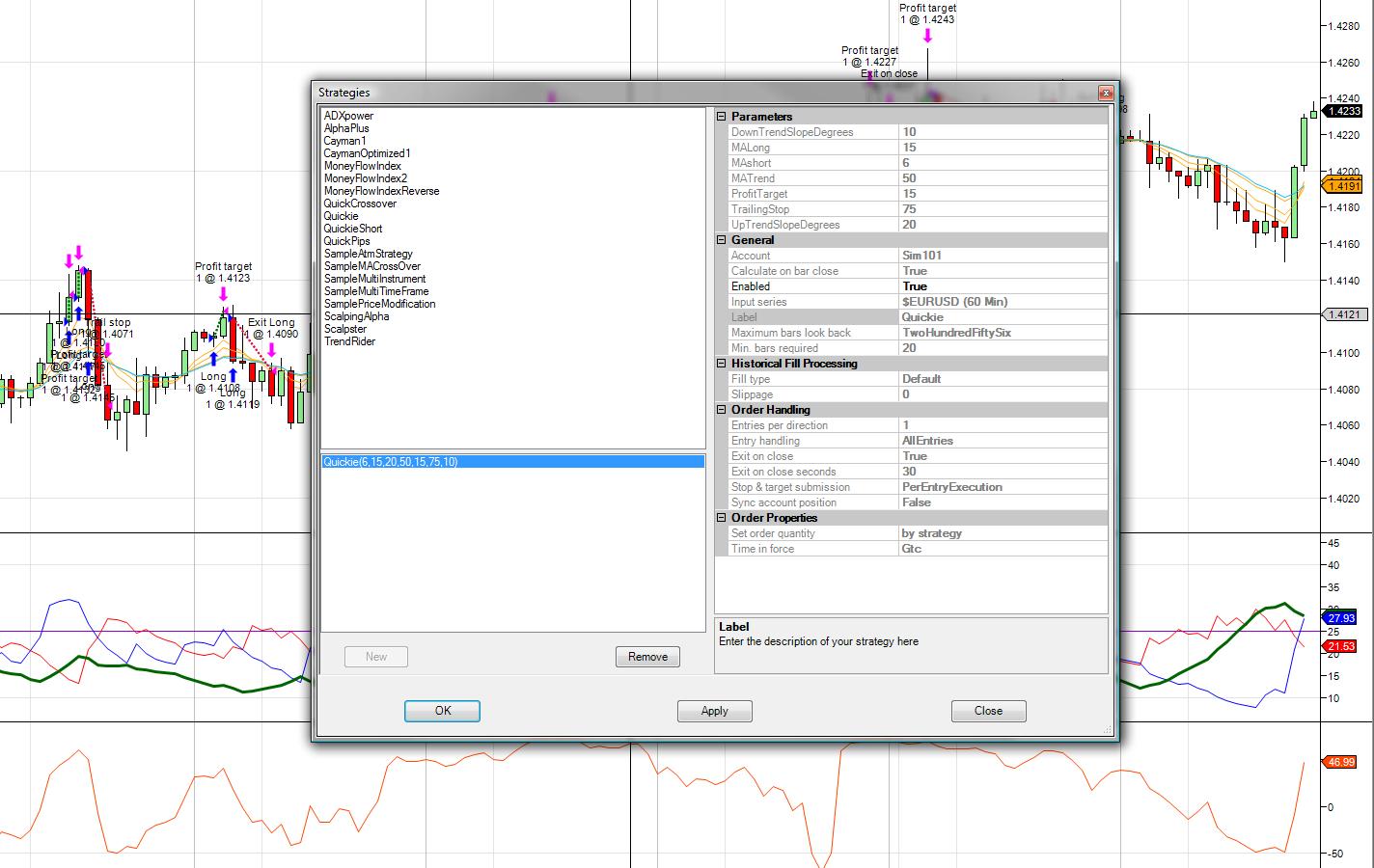Edit the MAshort value field
The width and height of the screenshot is (1374, 868).
1003,163
